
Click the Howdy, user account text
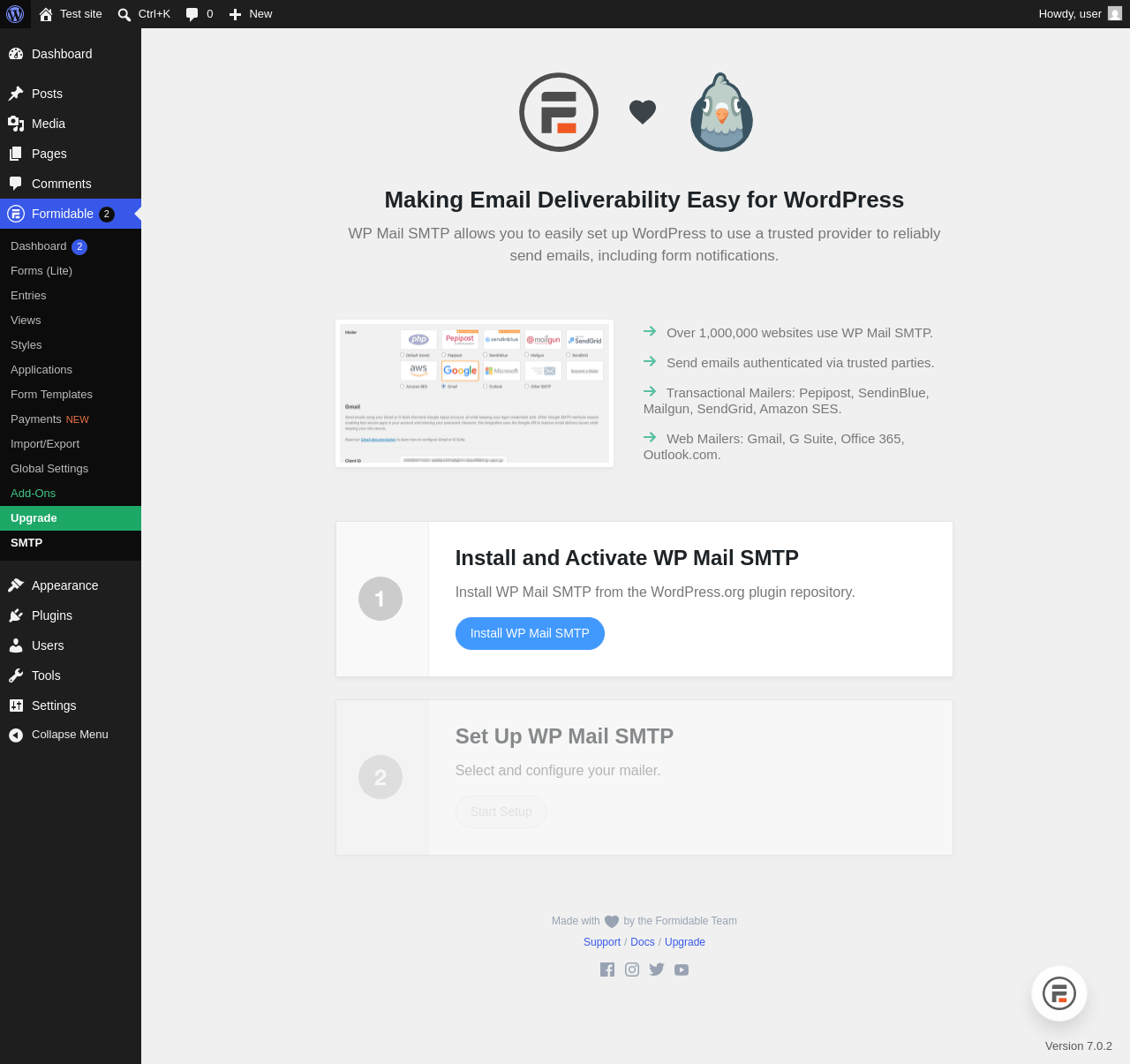(x=1070, y=14)
